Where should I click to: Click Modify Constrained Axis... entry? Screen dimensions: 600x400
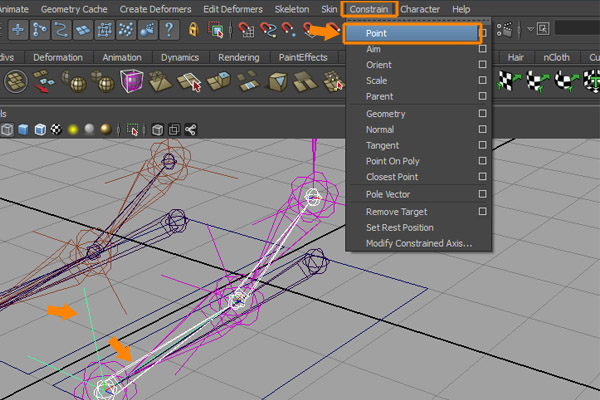point(418,243)
